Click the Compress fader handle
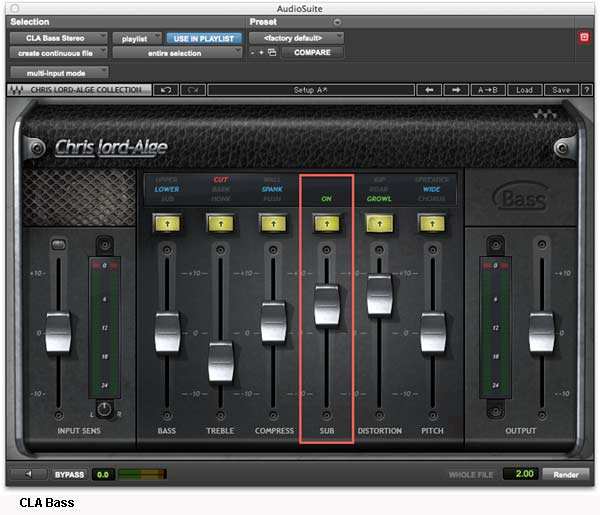This screenshot has height=515, width=600. pyautogui.click(x=273, y=321)
